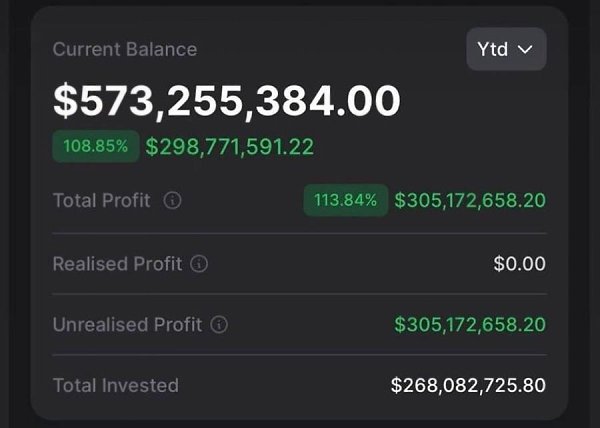
Task: Click the divider line below Total Profit row
Action: [x=299, y=233]
